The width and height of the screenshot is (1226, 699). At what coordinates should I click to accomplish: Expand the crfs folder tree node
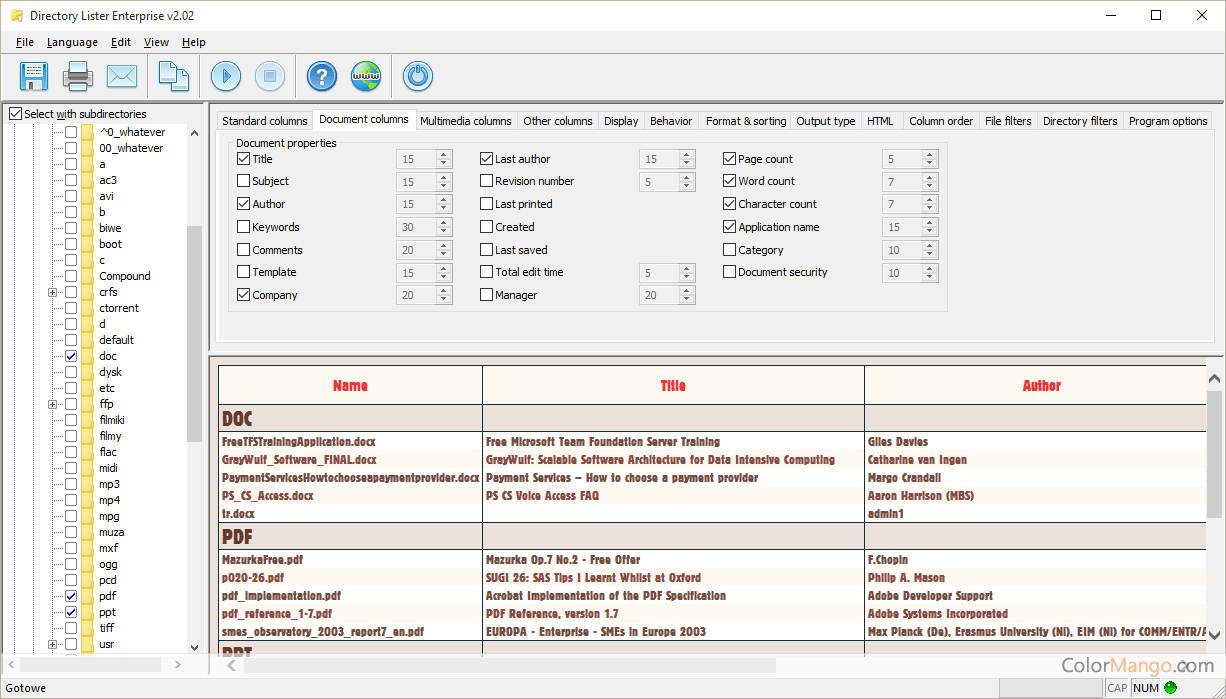(x=52, y=292)
